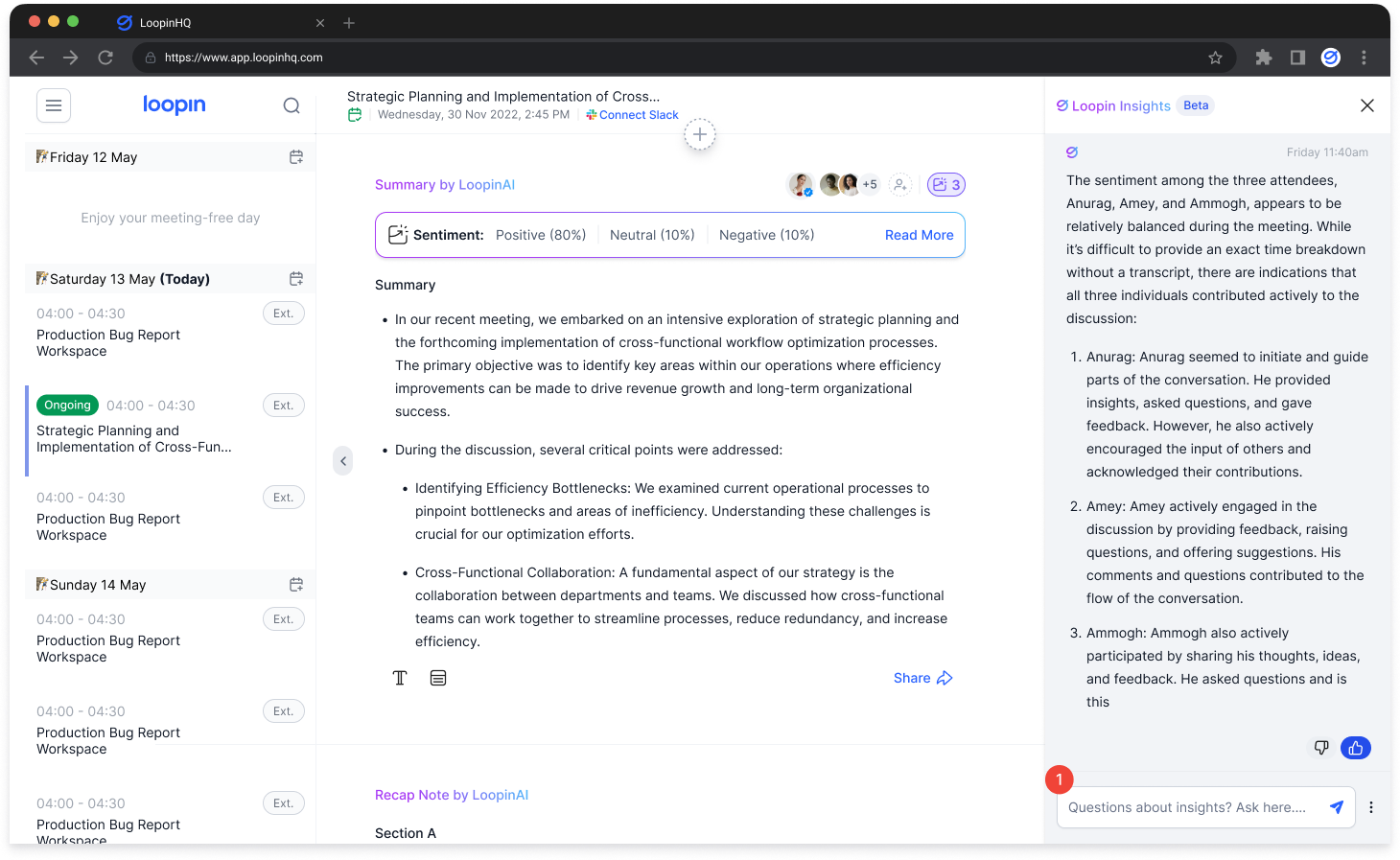Click the search magnifier icon
The height and width of the screenshot is (860, 1400).
point(292,105)
